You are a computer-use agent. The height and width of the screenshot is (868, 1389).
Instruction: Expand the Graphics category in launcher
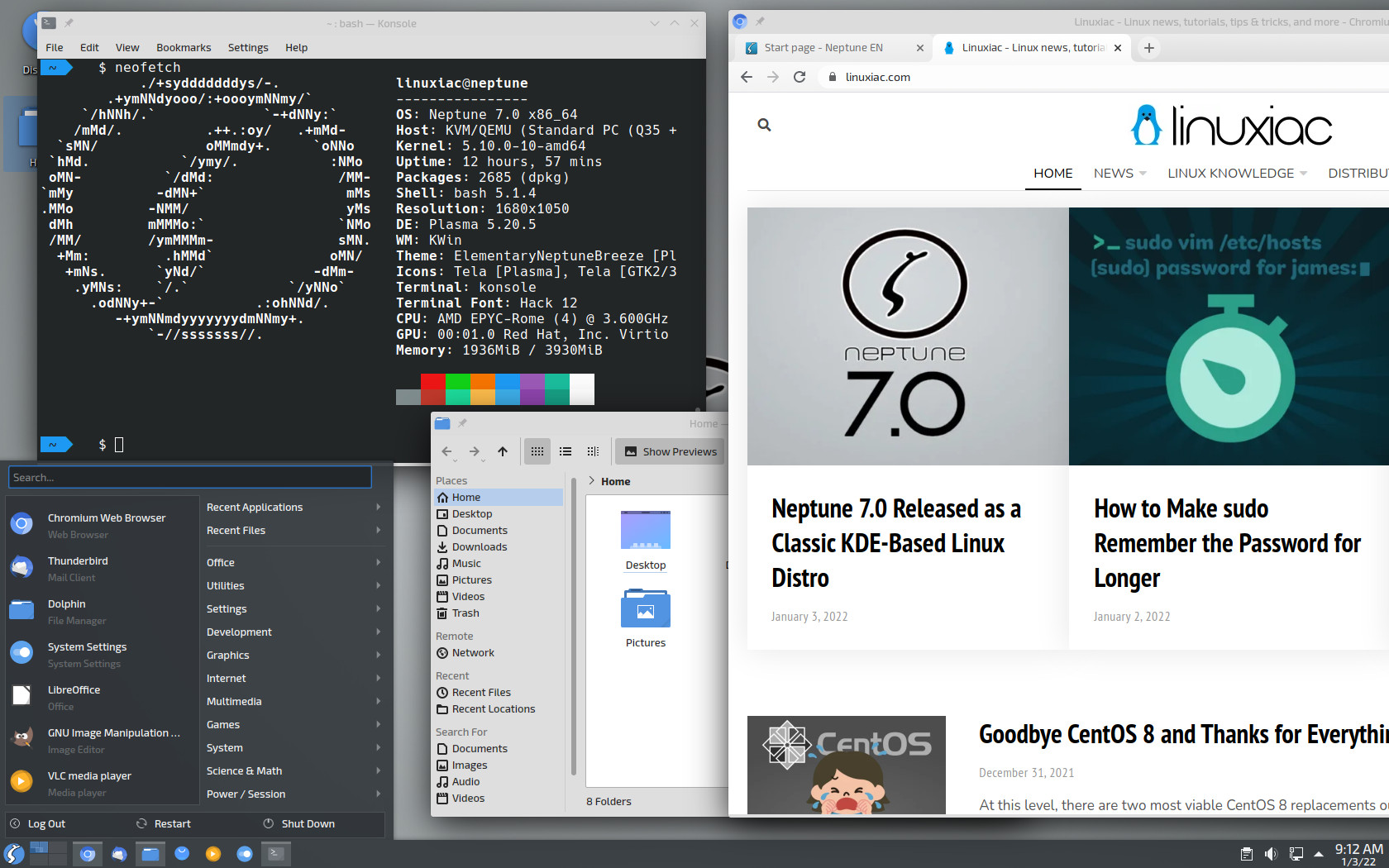coord(294,655)
